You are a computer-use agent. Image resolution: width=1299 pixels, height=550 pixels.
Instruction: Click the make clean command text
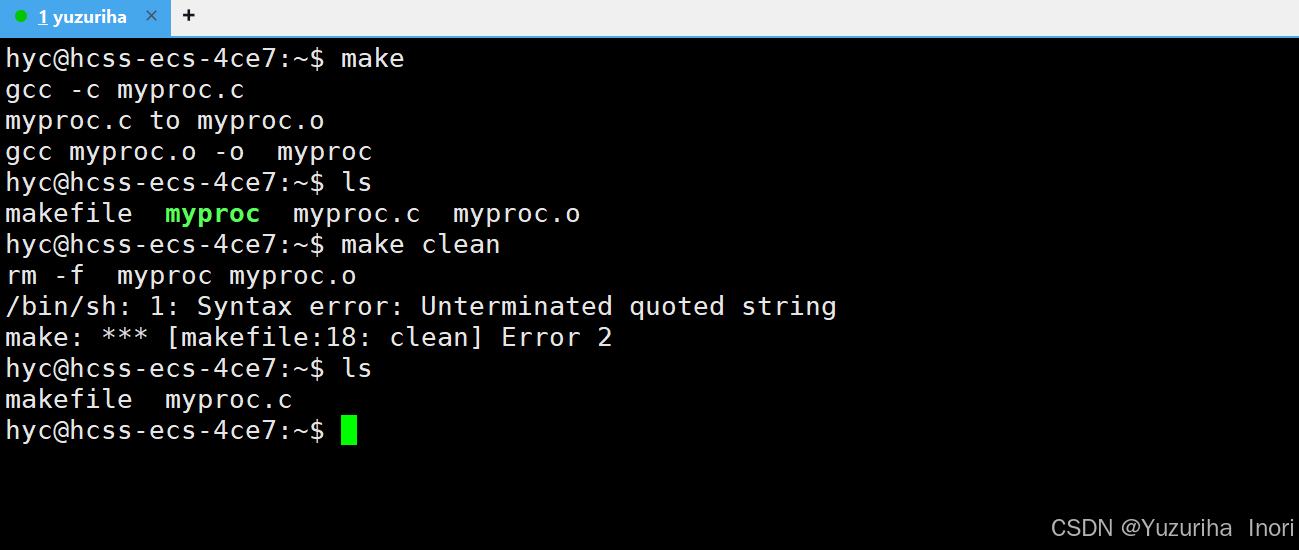click(420, 244)
